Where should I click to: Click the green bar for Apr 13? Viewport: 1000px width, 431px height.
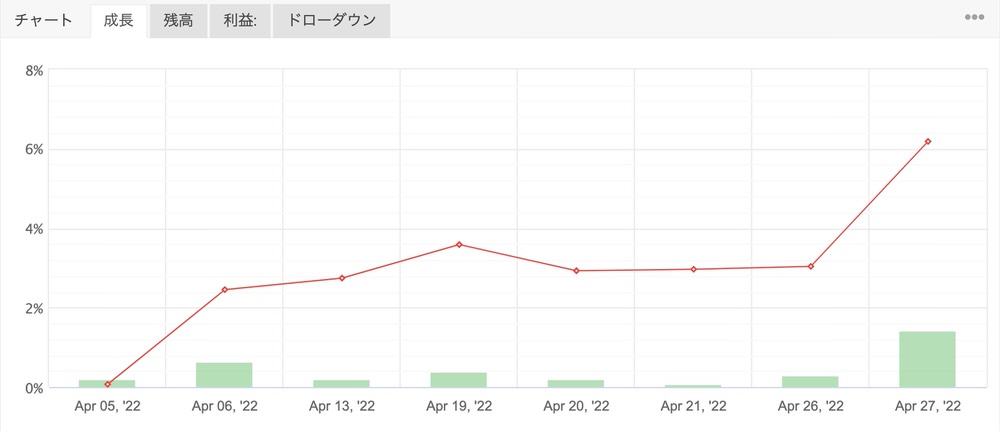(341, 383)
